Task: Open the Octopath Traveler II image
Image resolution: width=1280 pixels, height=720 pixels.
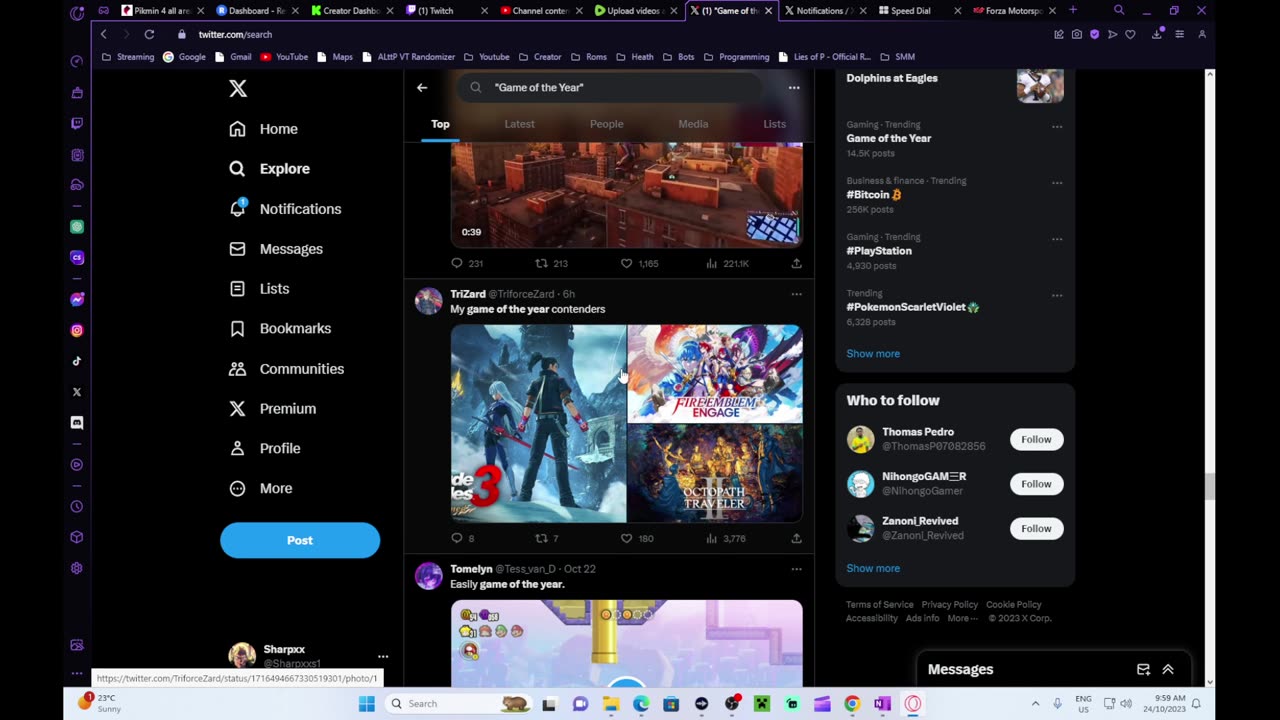Action: [715, 473]
